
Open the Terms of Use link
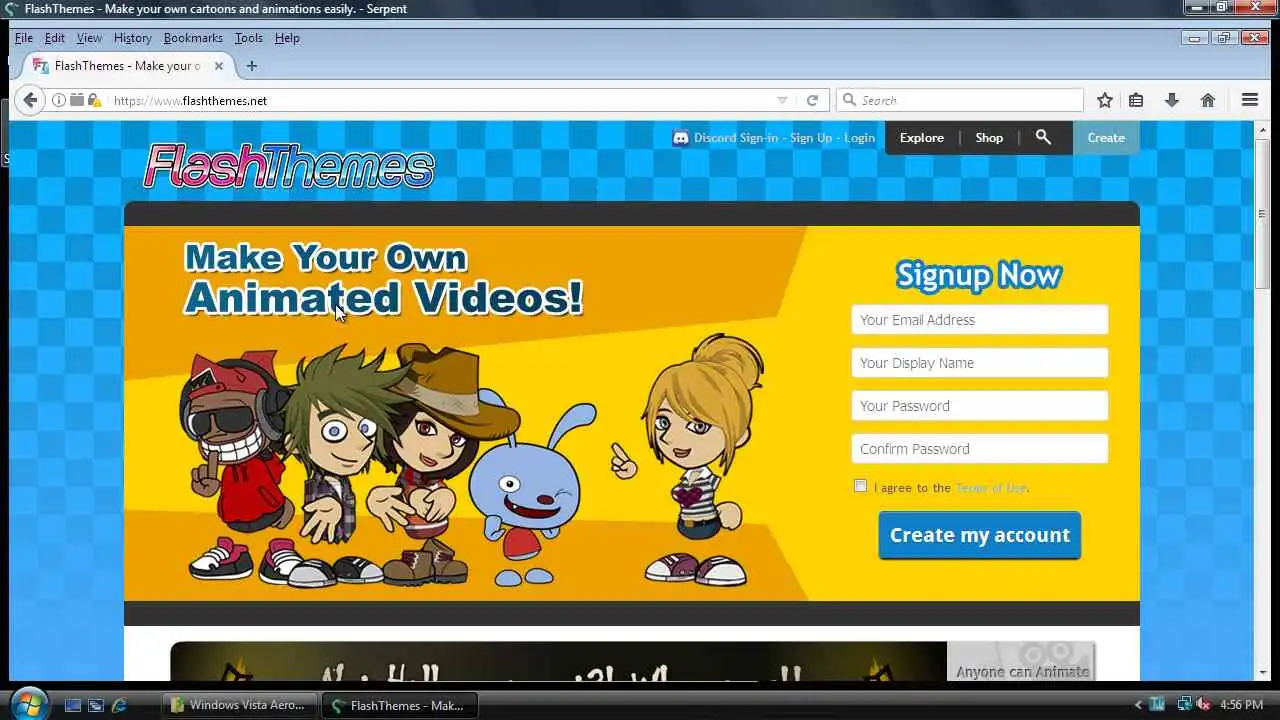coord(991,488)
